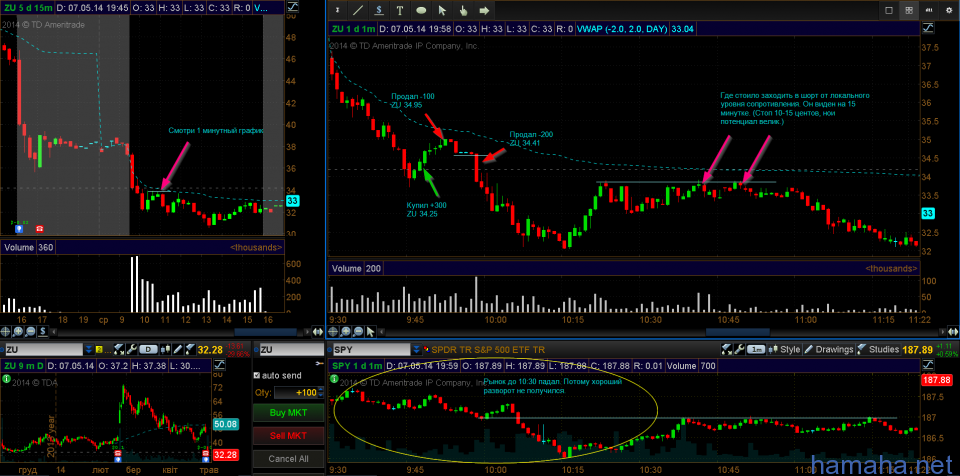Select the trendline drawing tool
Image resolution: width=960 pixels, height=476 pixels.
point(358,10)
